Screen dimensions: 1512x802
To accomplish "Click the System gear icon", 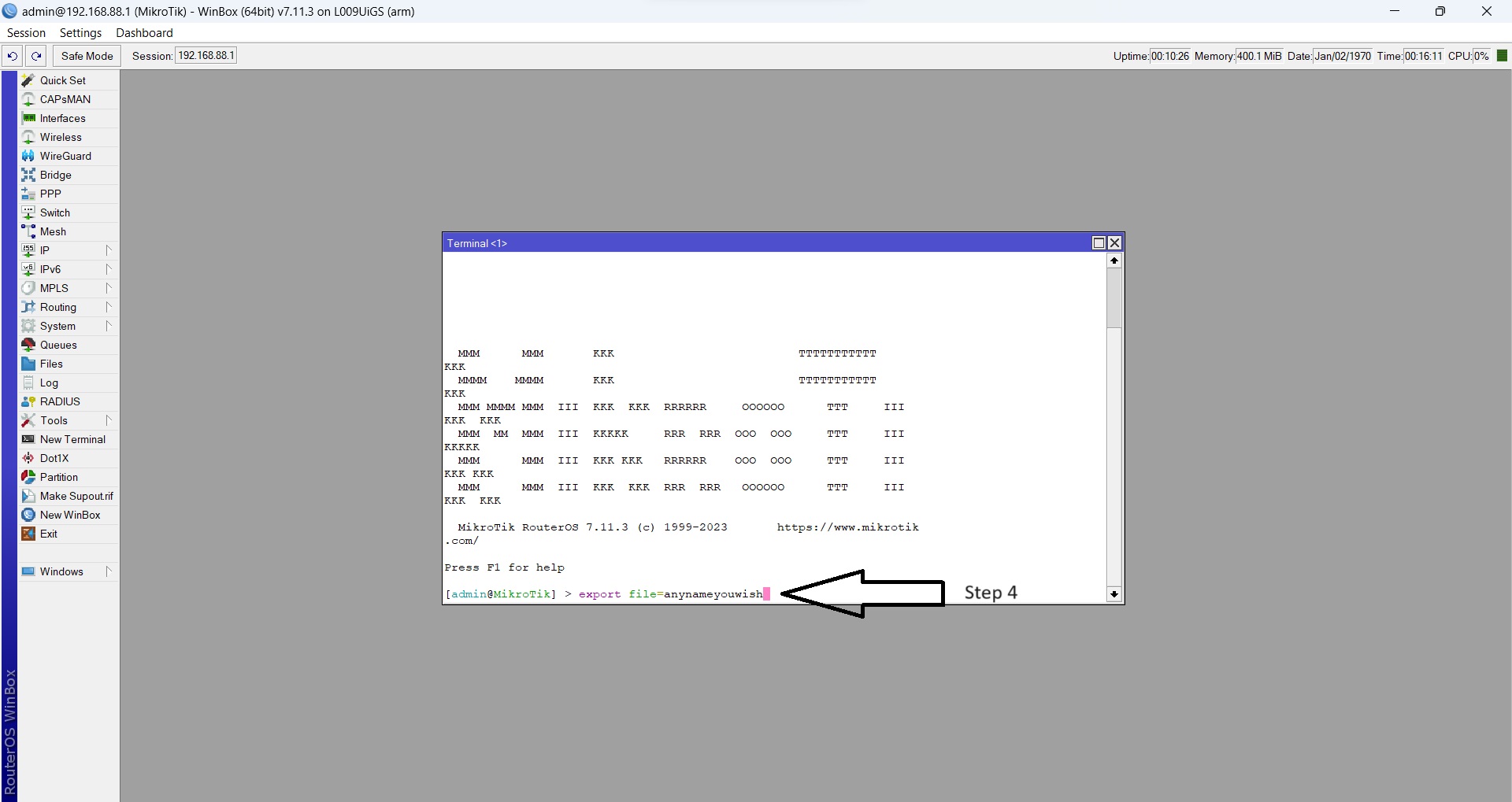I will (x=28, y=326).
